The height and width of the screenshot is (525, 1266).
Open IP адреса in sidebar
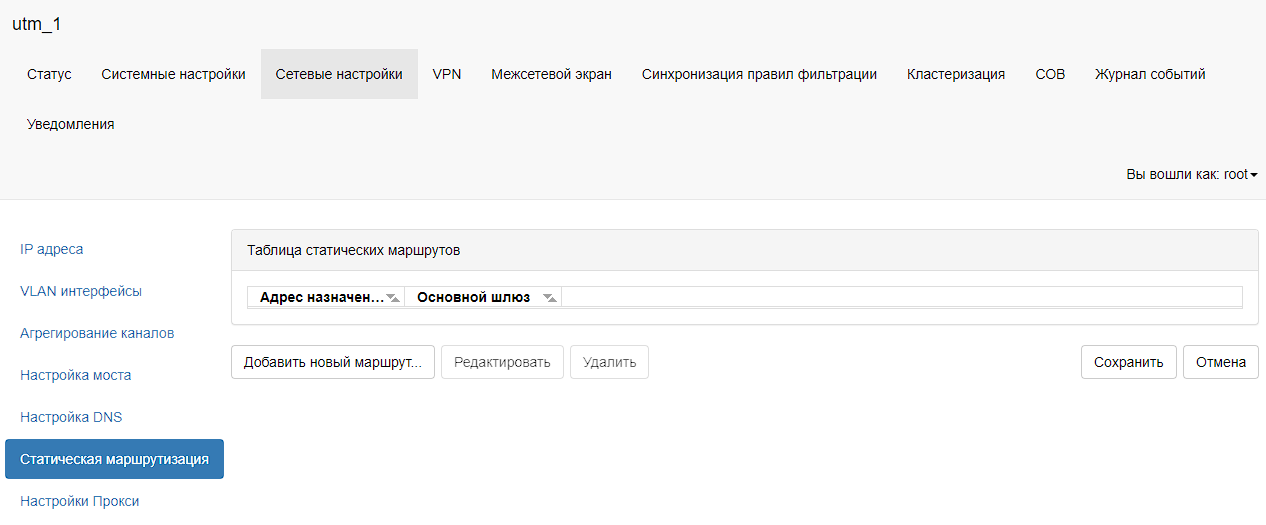[x=52, y=249]
